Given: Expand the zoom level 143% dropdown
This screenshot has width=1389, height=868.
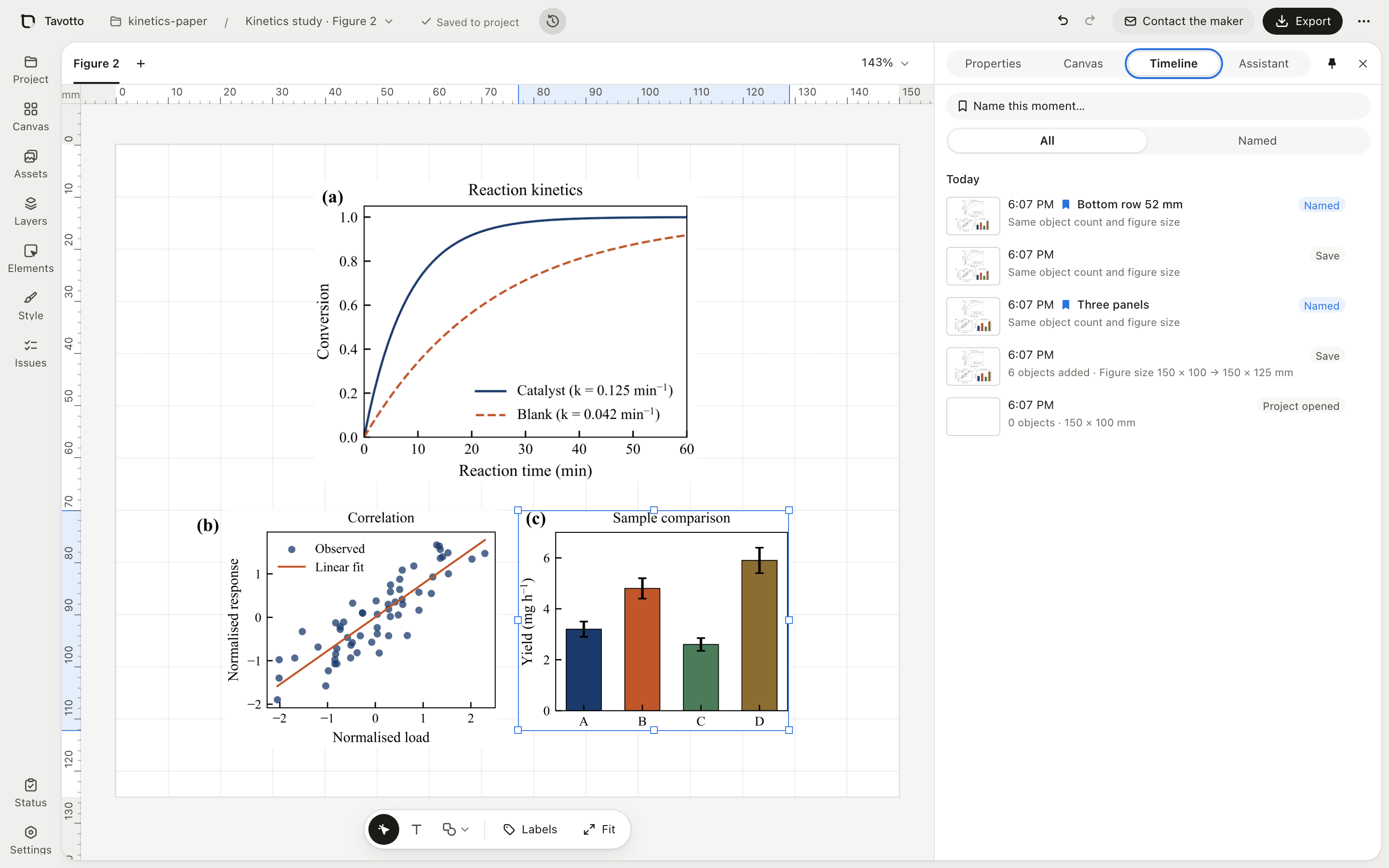Looking at the screenshot, I should tap(885, 63).
